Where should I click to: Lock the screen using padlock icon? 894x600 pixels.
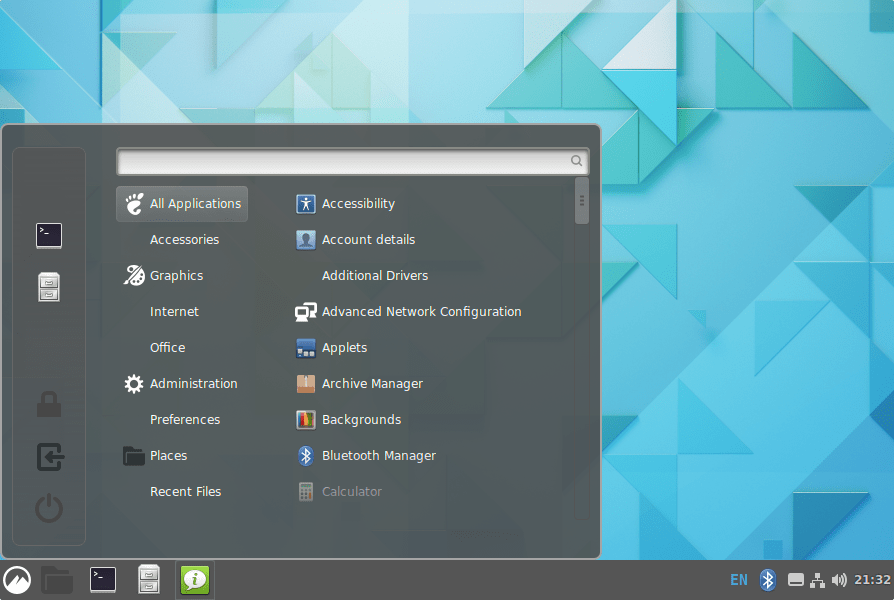49,404
